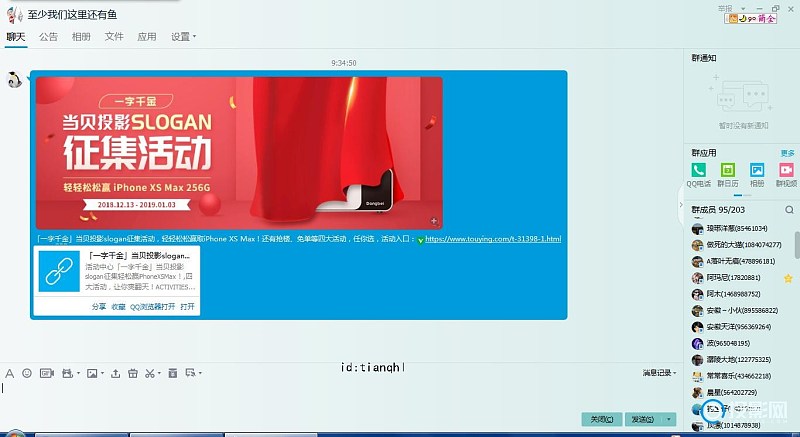This screenshot has height=437, width=800.
Task: Click the 关闭(C) button
Action: [x=602, y=419]
